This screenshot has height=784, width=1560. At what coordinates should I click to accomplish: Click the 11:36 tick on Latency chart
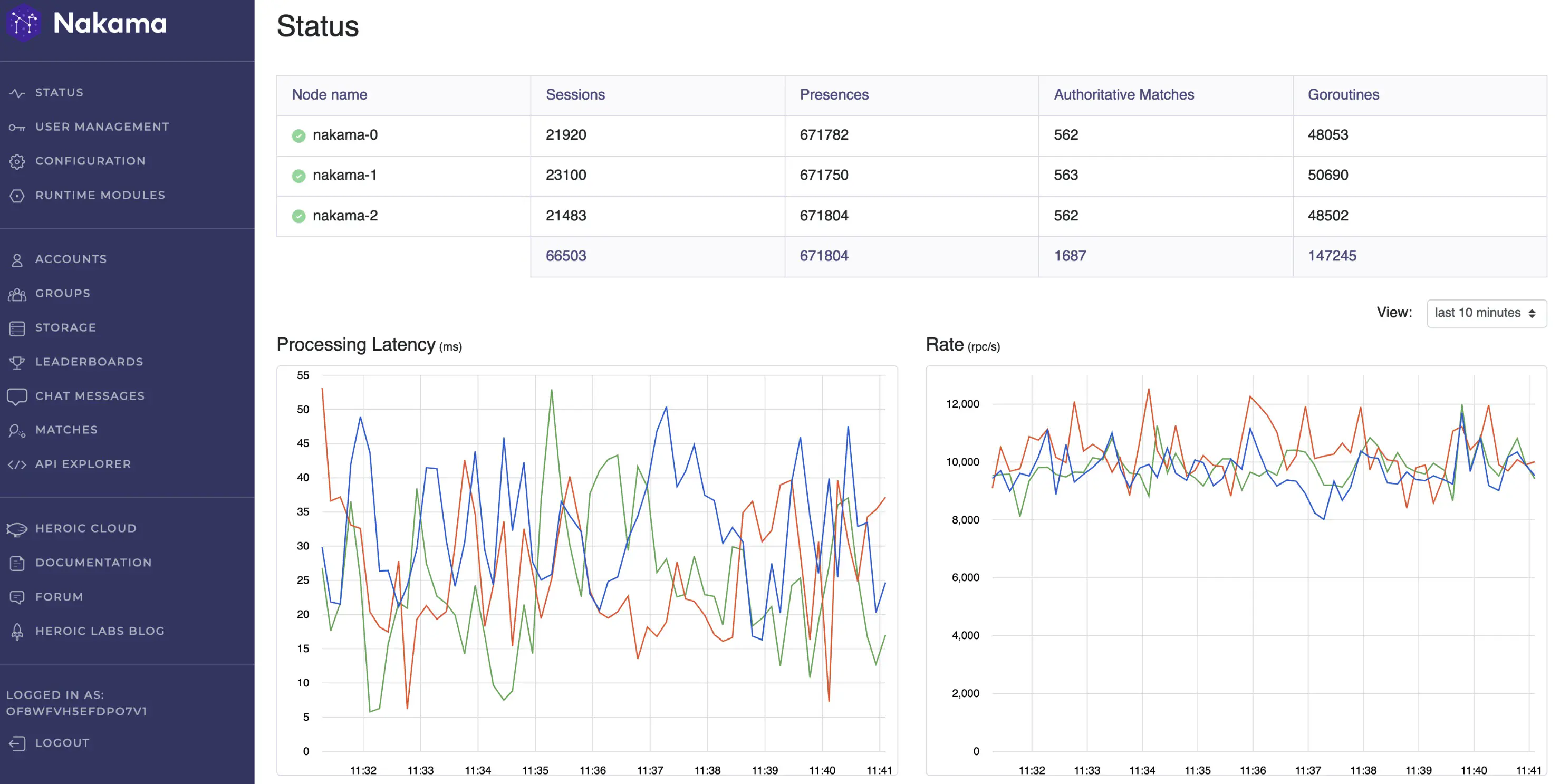tap(592, 770)
